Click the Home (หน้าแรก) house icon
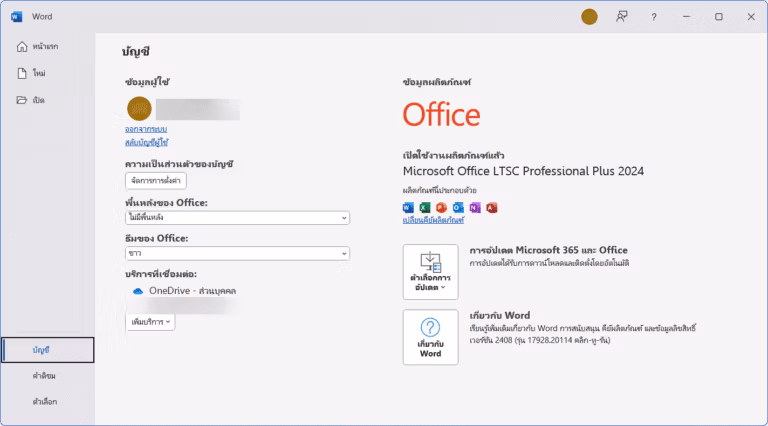Viewport: 768px width, 426px height. click(x=22, y=47)
